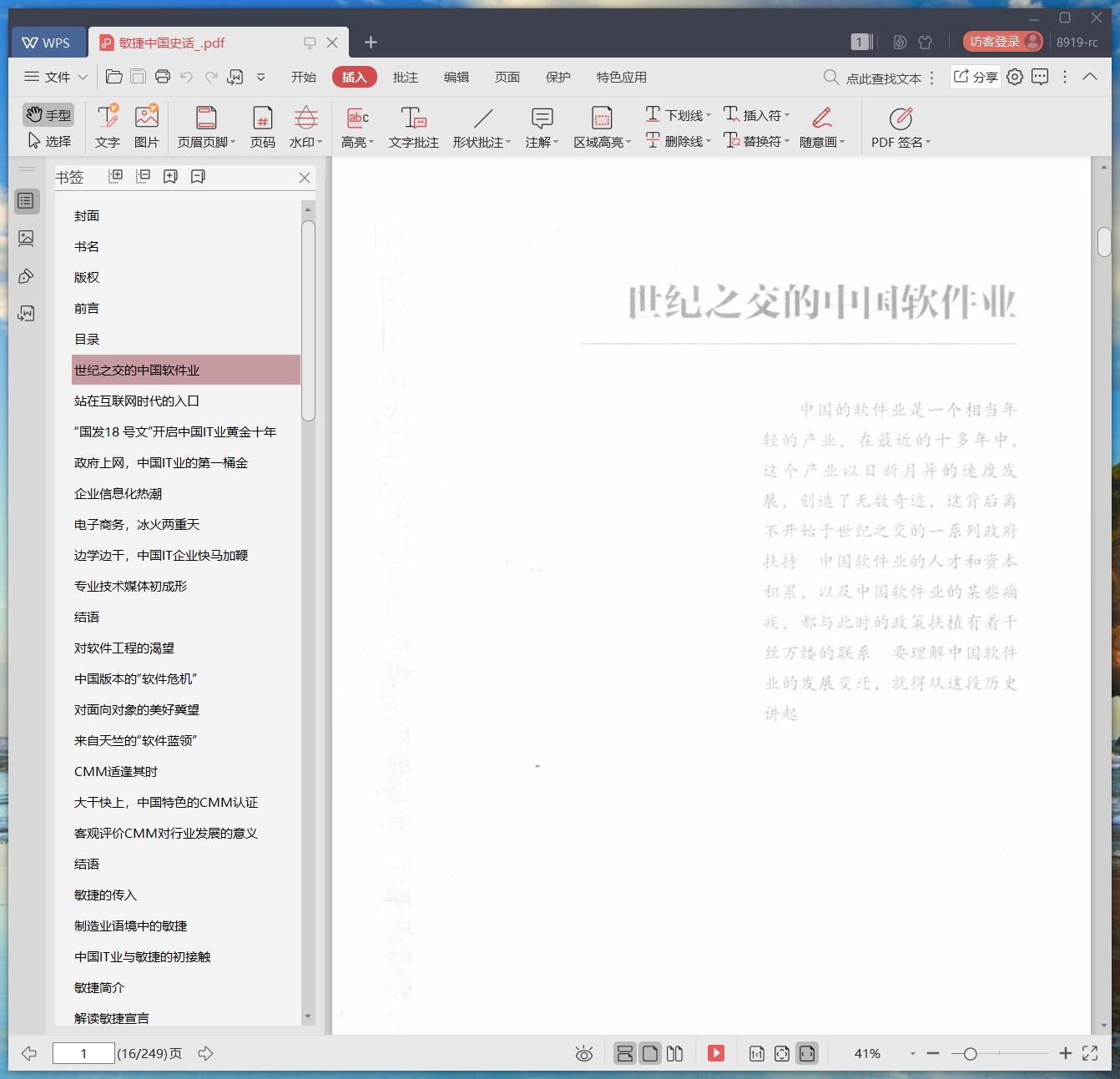Viewport: 1120px width, 1079px height.
Task: Click the print icon in quick toolbar
Action: [x=163, y=77]
